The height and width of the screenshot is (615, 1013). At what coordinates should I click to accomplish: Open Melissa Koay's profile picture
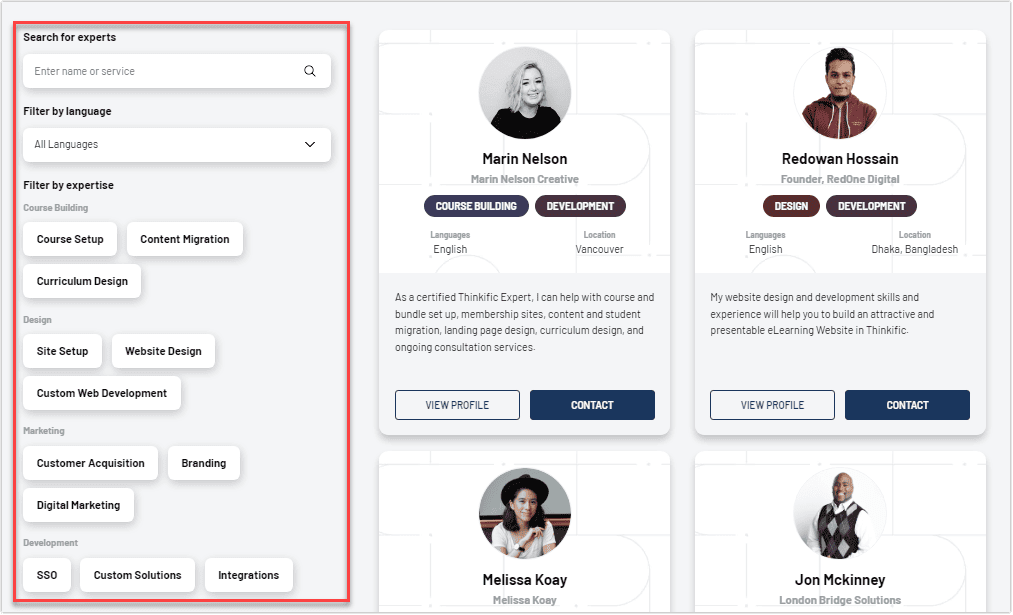click(525, 514)
